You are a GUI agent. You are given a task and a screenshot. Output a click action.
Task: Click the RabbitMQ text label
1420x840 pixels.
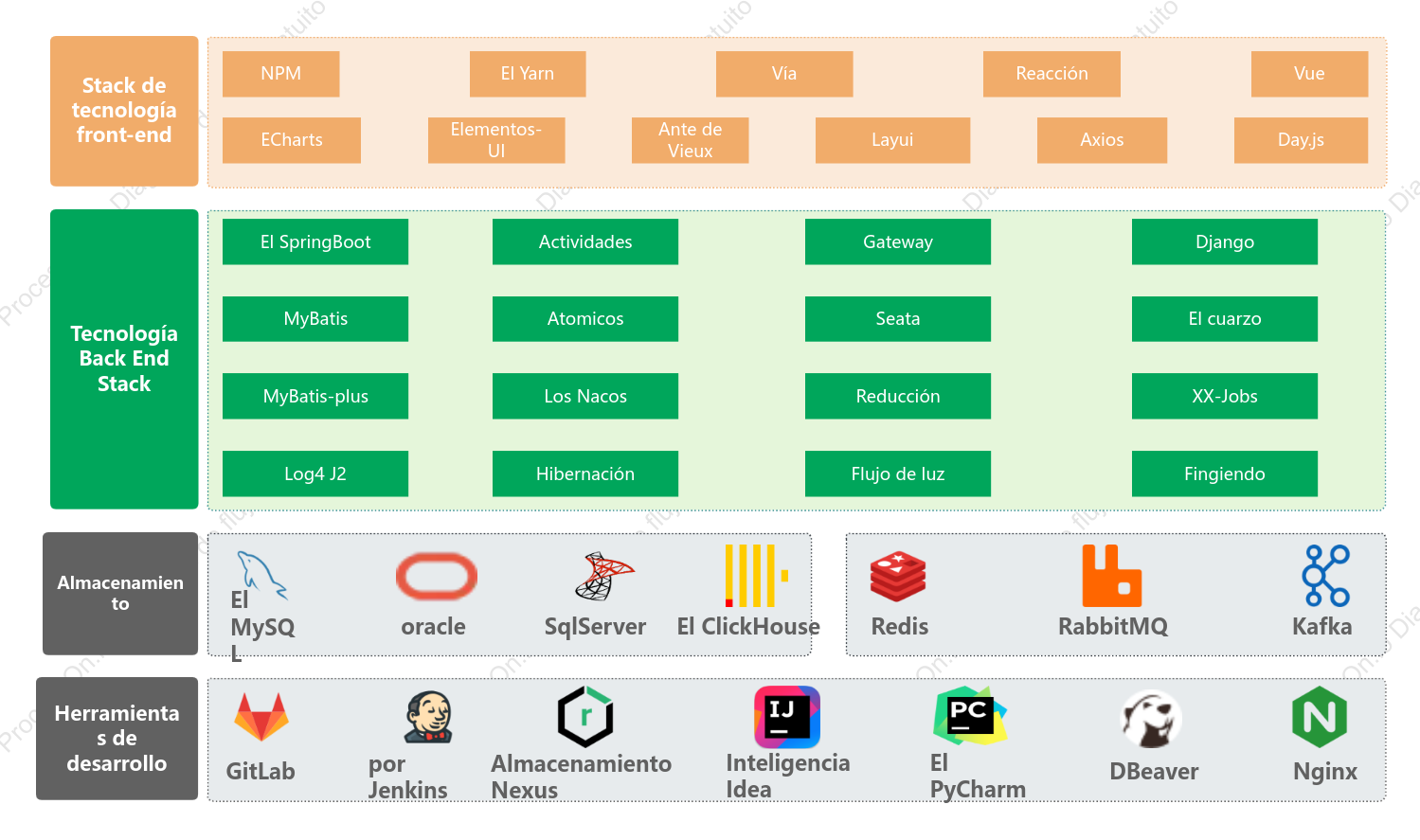tap(1113, 627)
